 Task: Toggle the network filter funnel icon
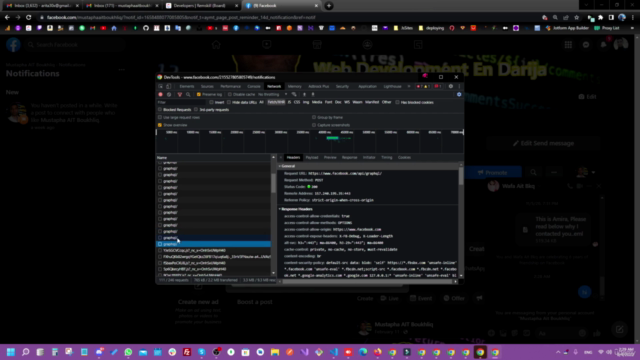[180, 94]
